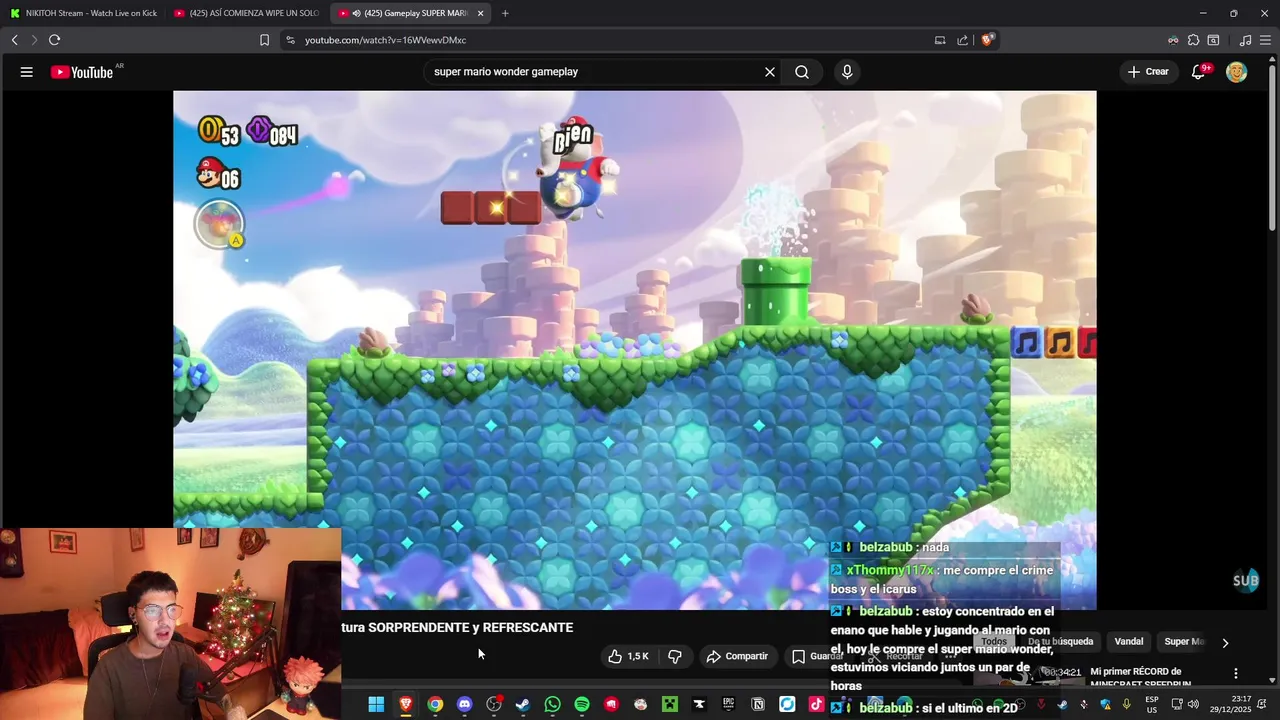
Task: Open Epic Games launcher from the taskbar
Action: click(x=729, y=705)
